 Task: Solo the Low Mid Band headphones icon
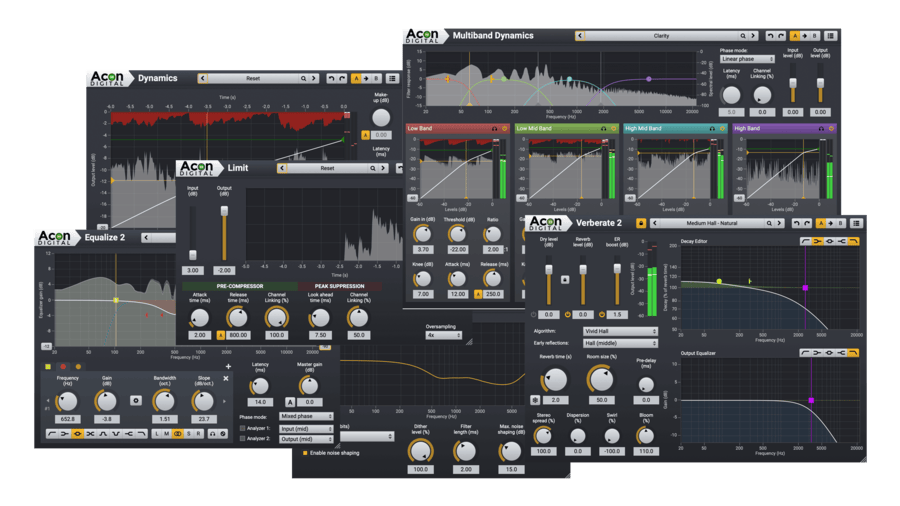[x=603, y=129]
